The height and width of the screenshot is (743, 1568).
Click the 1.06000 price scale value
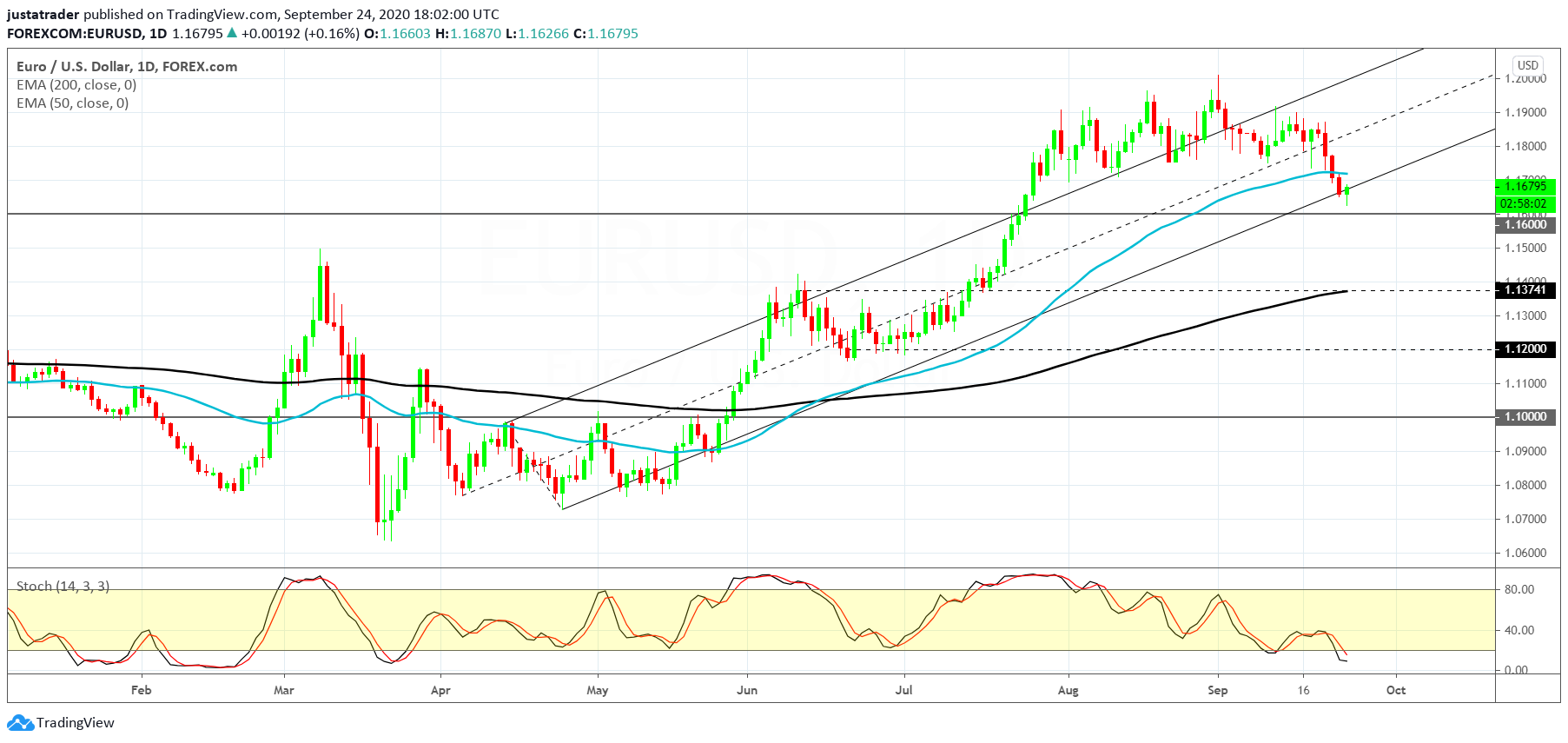[1525, 554]
